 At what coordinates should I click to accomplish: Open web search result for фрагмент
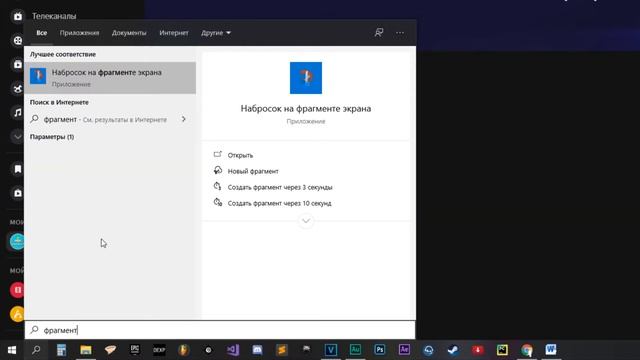click(102, 119)
